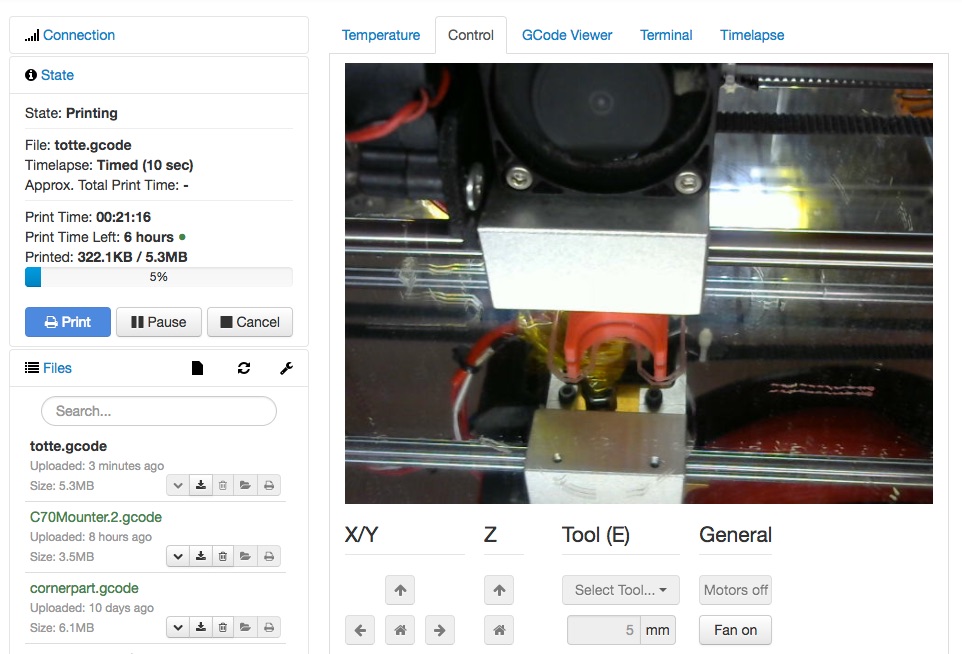
Task: Delete C70Mounter.2.gcode file
Action: (x=223, y=556)
